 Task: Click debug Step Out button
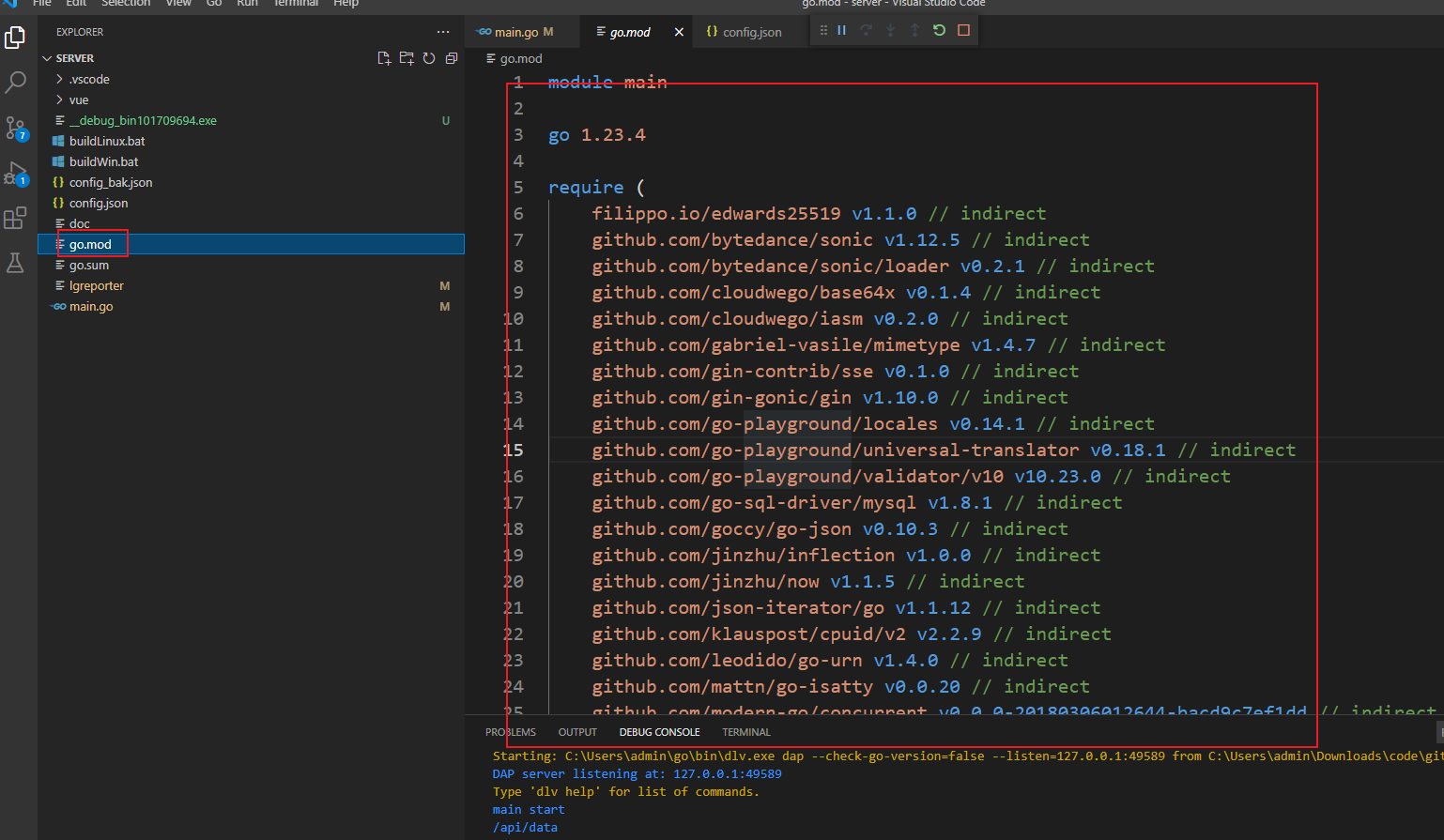click(x=915, y=30)
